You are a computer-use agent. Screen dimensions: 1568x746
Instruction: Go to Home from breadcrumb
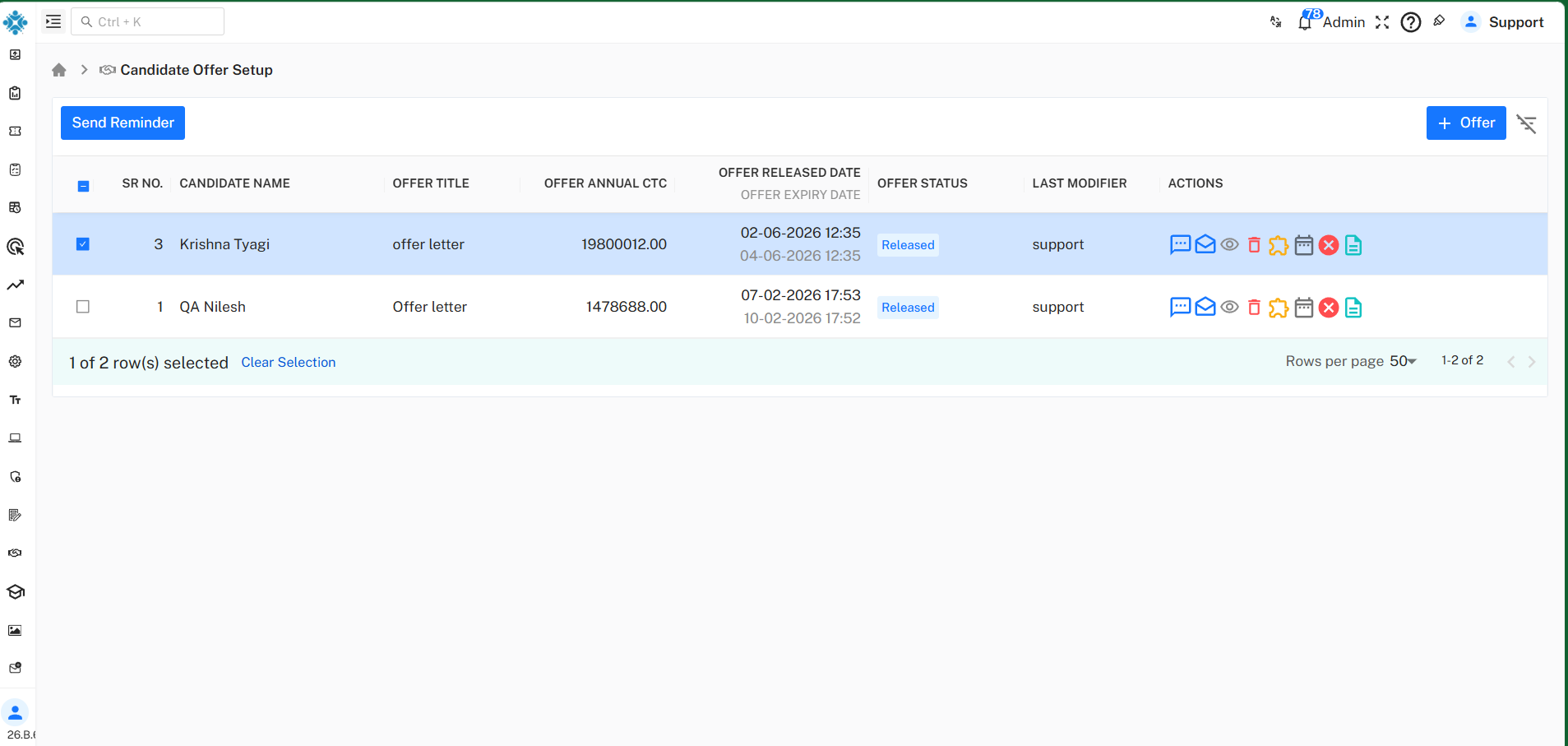click(x=59, y=70)
